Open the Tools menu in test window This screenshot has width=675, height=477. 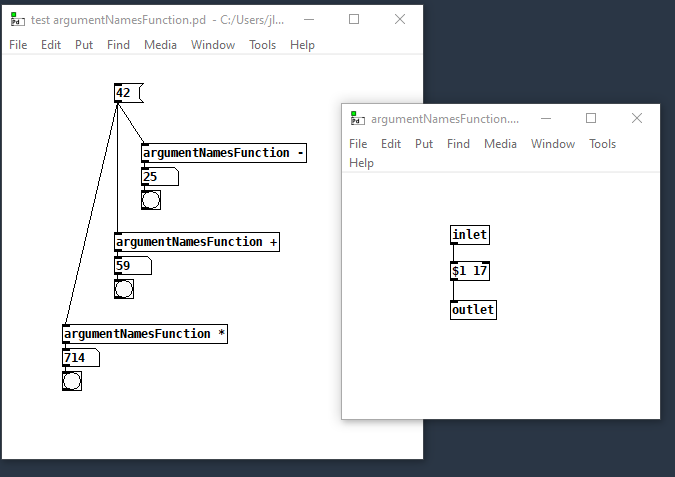click(x=262, y=45)
